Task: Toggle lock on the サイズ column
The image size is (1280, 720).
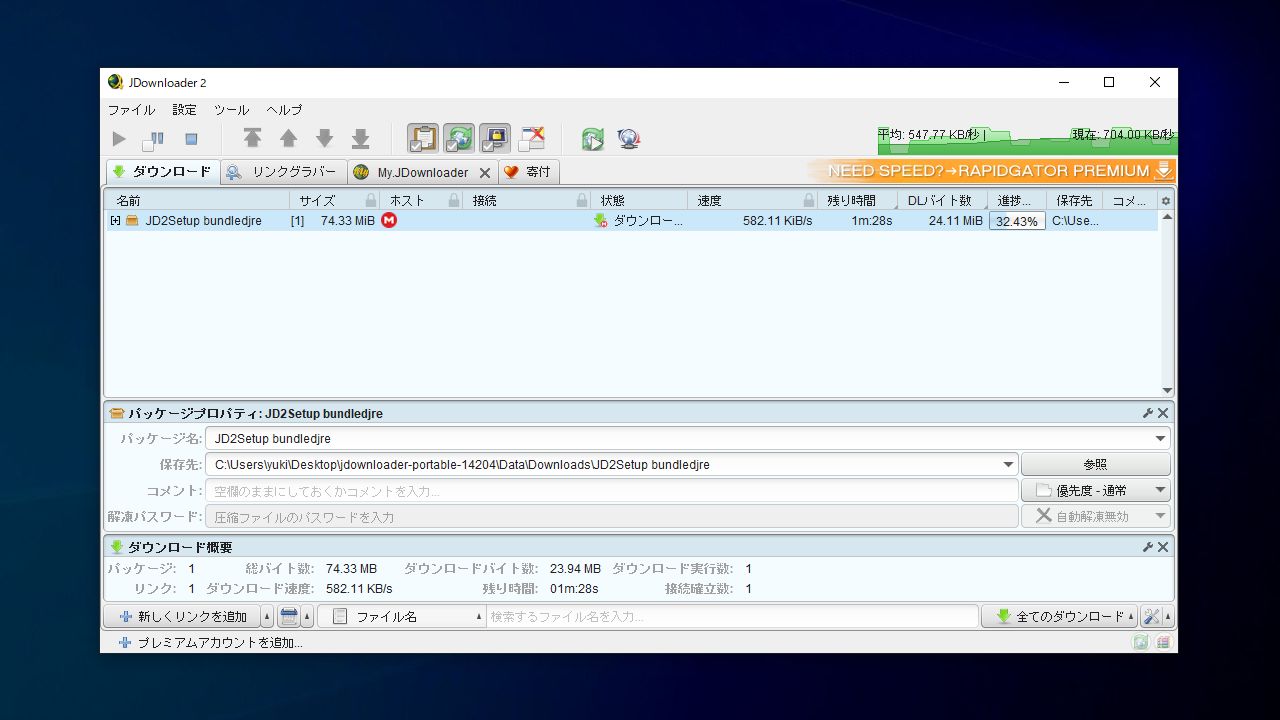Action: tap(371, 201)
